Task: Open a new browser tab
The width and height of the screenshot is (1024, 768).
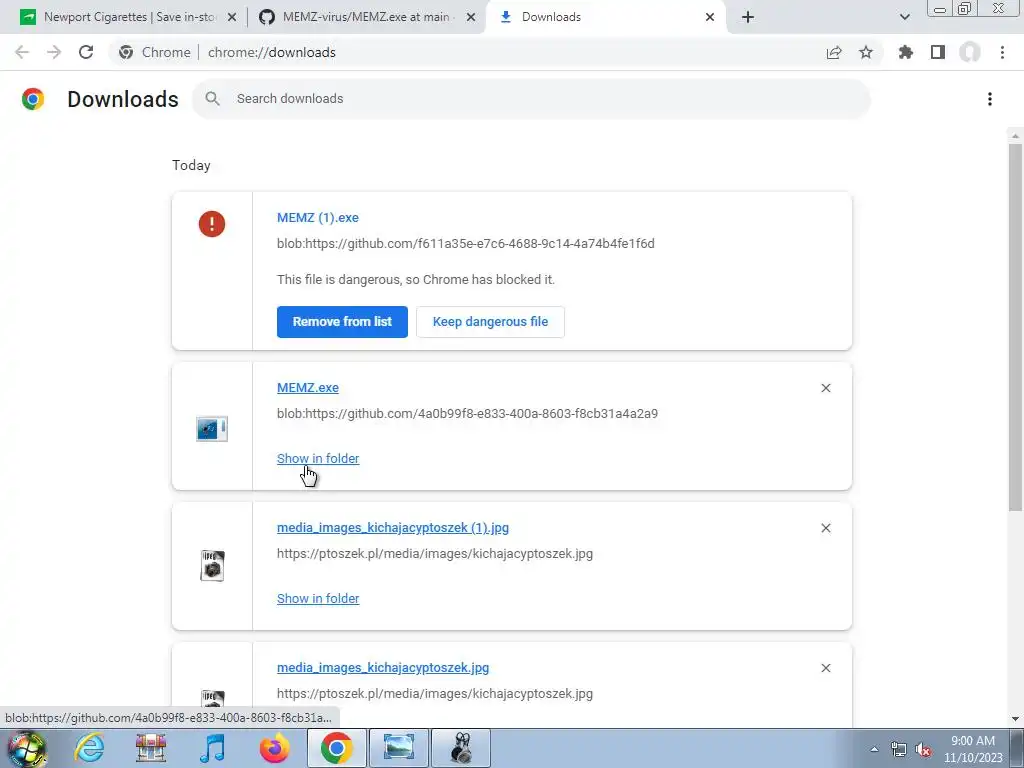Action: tap(748, 17)
